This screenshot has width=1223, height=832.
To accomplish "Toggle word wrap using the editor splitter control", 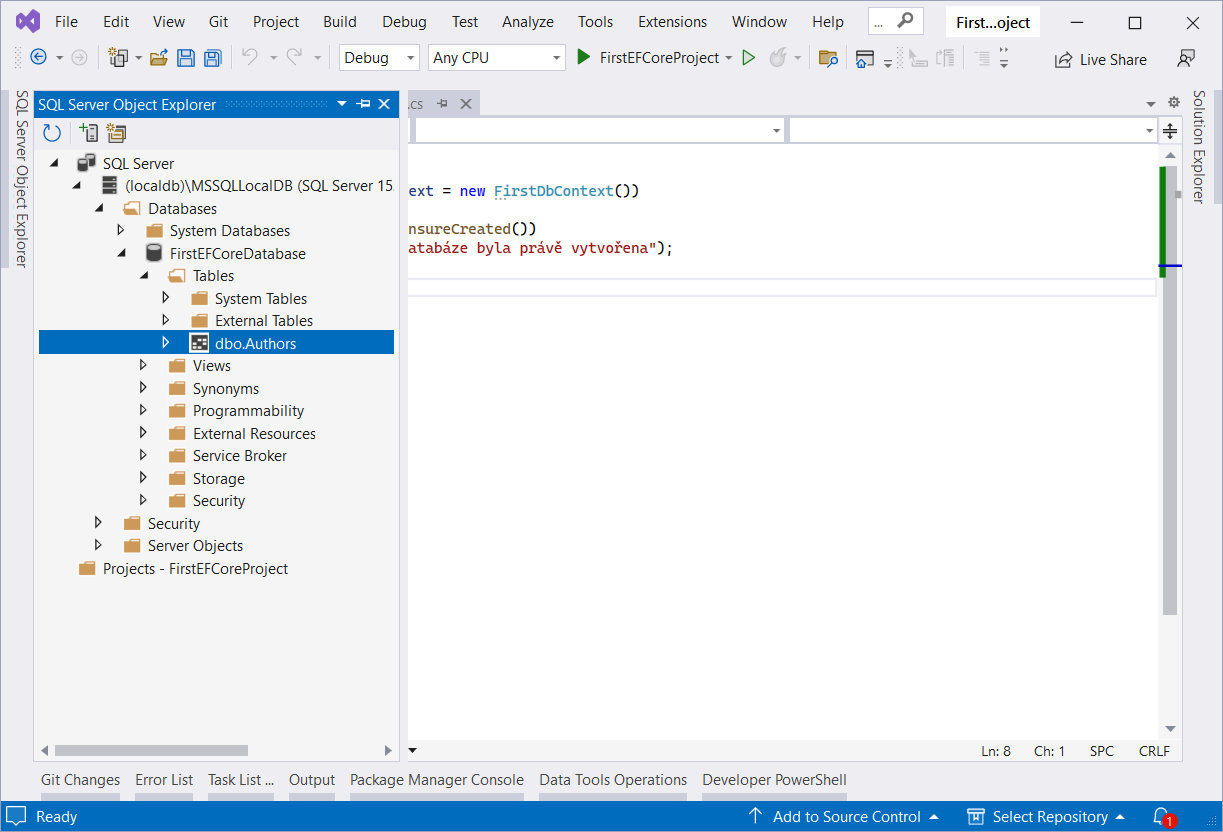I will coord(1169,130).
